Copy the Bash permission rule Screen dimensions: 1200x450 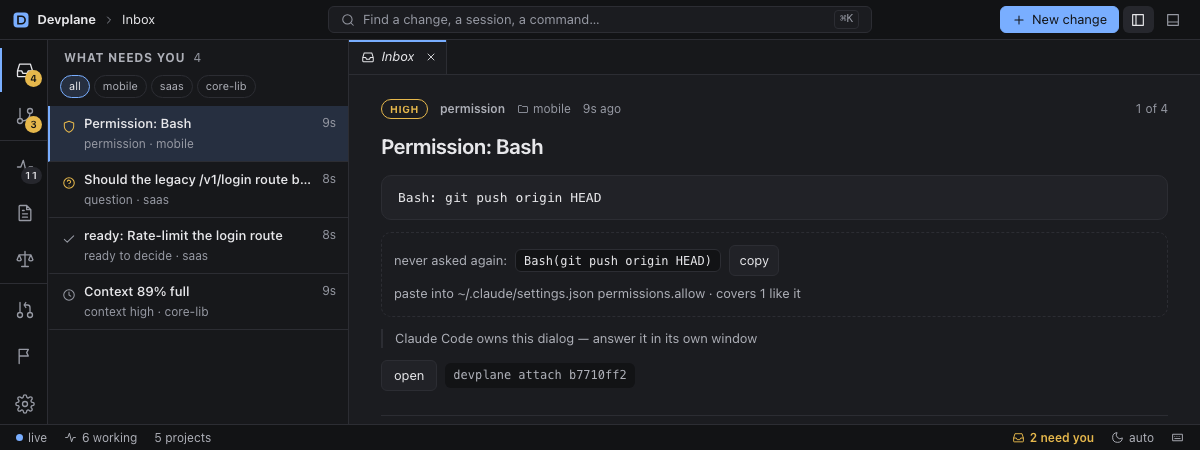tap(754, 261)
